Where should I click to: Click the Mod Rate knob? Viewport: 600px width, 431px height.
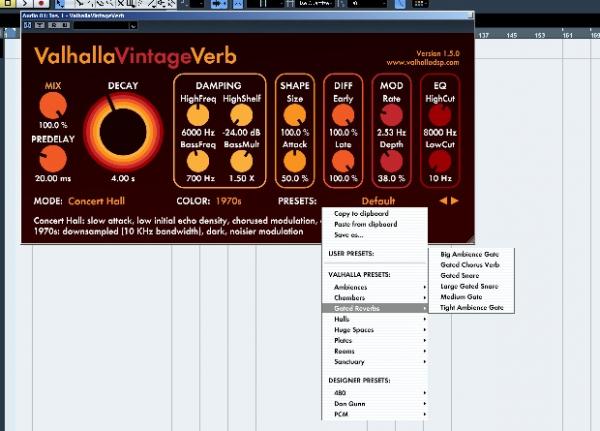coord(392,115)
